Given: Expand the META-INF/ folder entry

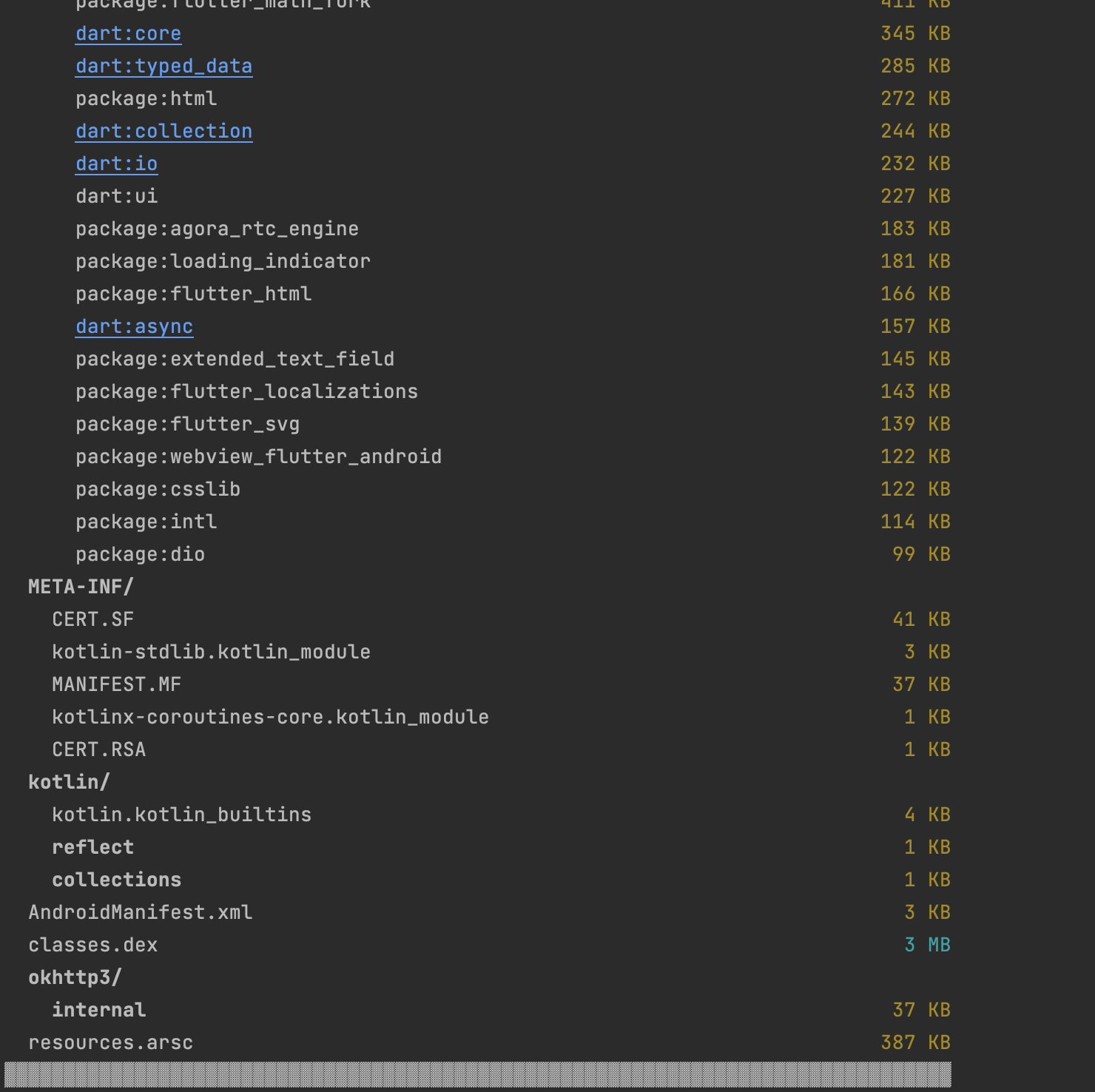Looking at the screenshot, I should point(81,586).
